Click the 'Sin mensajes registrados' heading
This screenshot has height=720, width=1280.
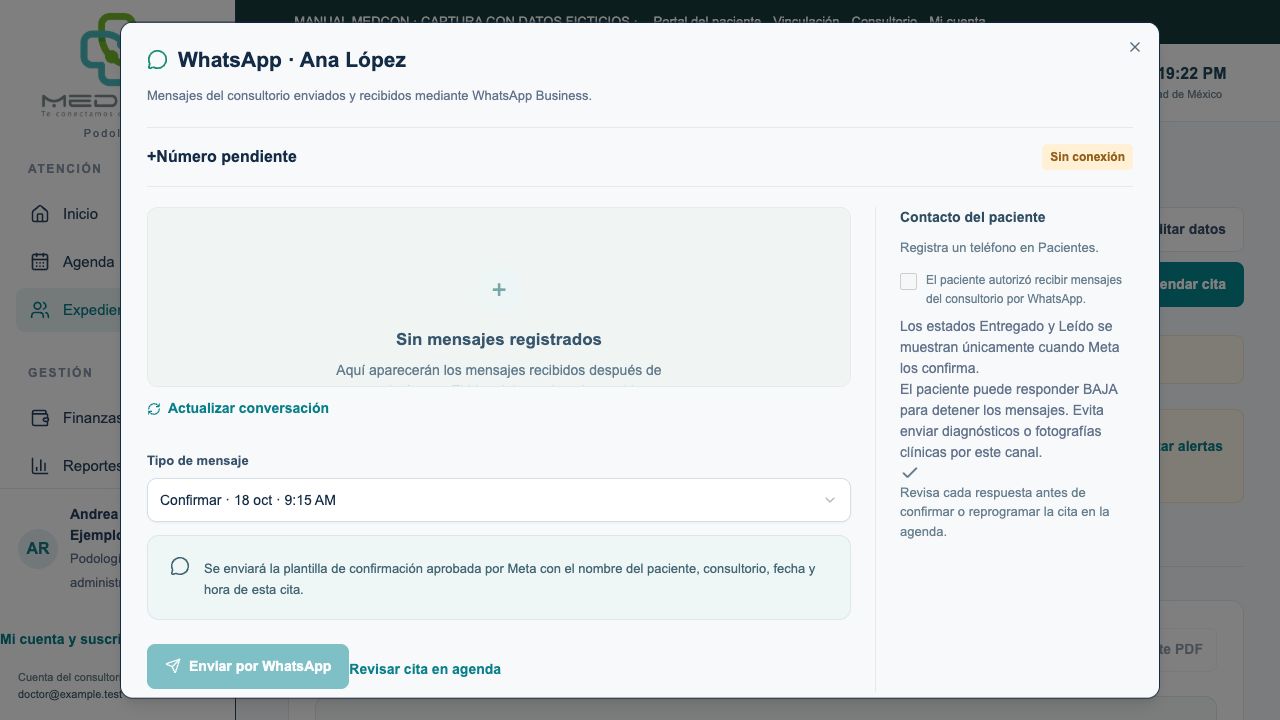pos(499,339)
